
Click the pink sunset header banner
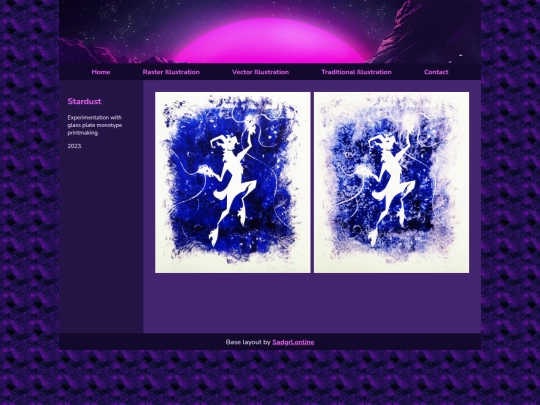[270, 32]
